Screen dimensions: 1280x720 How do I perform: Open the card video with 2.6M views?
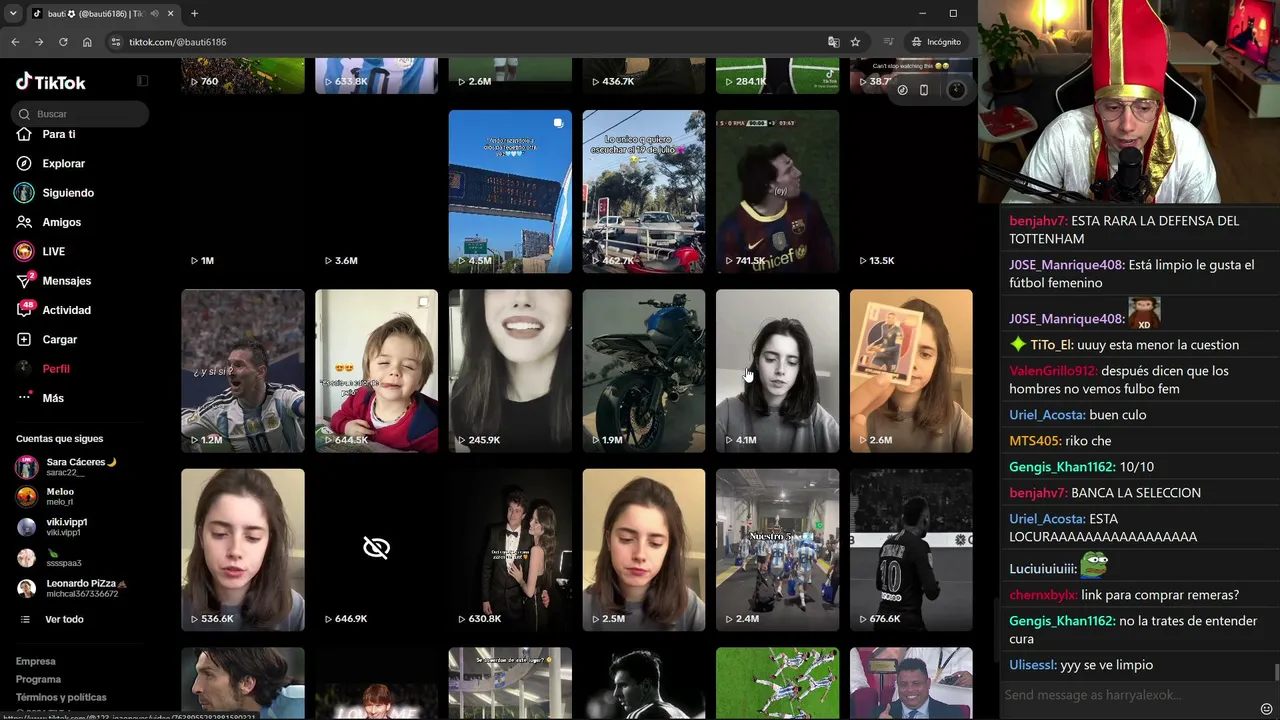(911, 371)
